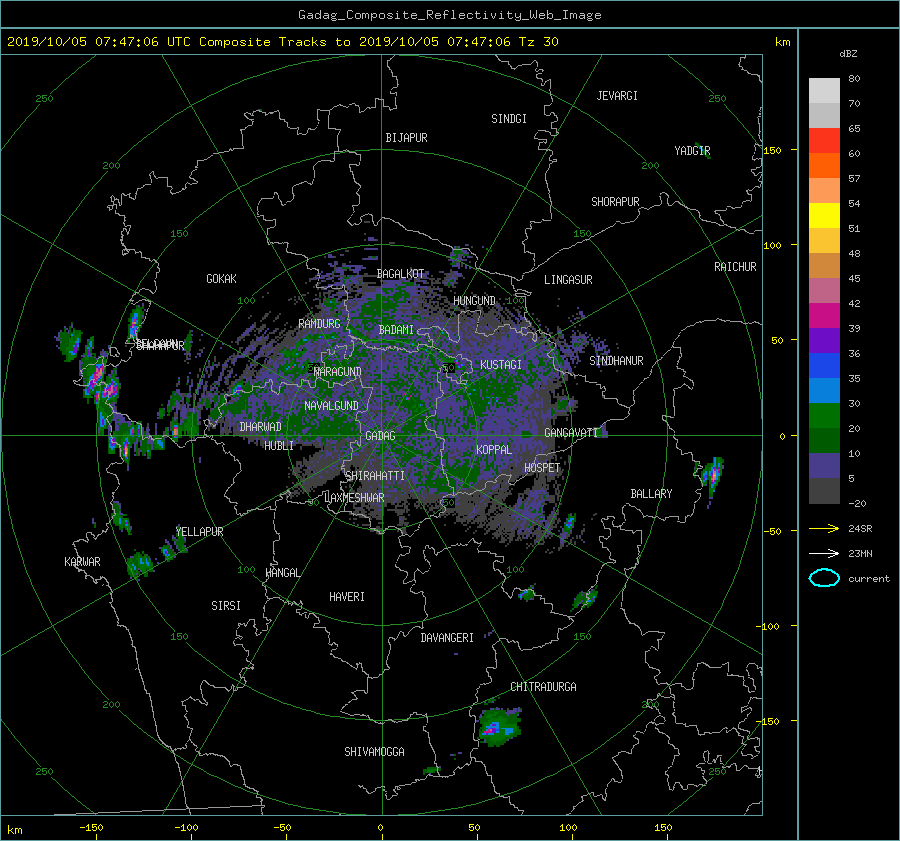Click the GOKAK town label

pyautogui.click(x=221, y=279)
